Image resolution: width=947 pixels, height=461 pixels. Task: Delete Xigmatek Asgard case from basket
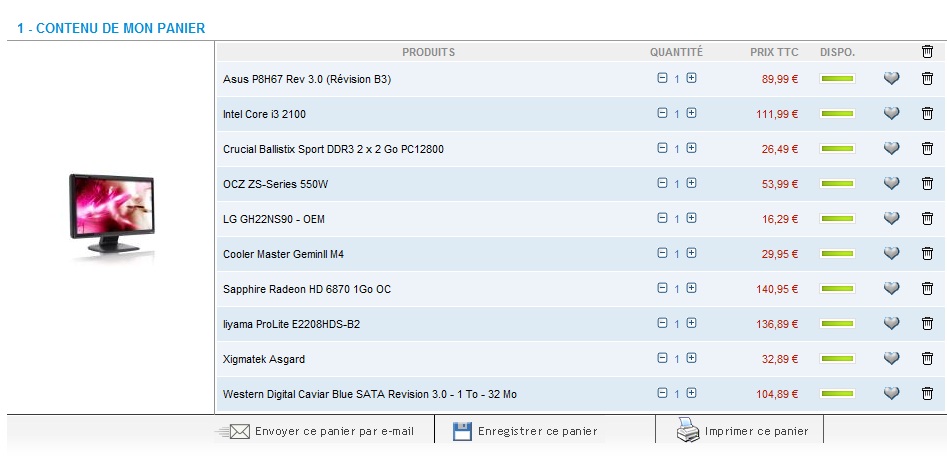(927, 359)
